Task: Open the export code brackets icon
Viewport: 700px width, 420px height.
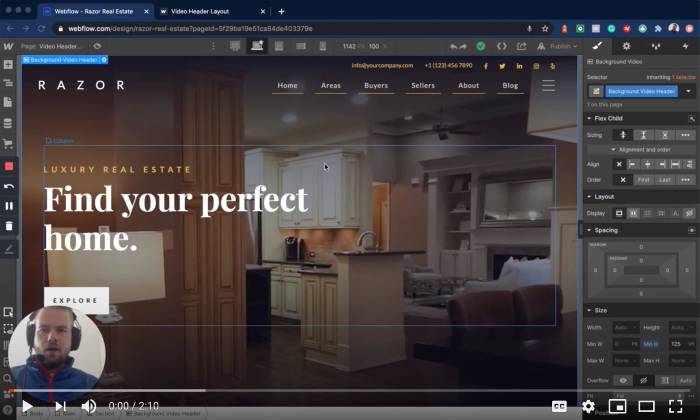Action: click(502, 46)
